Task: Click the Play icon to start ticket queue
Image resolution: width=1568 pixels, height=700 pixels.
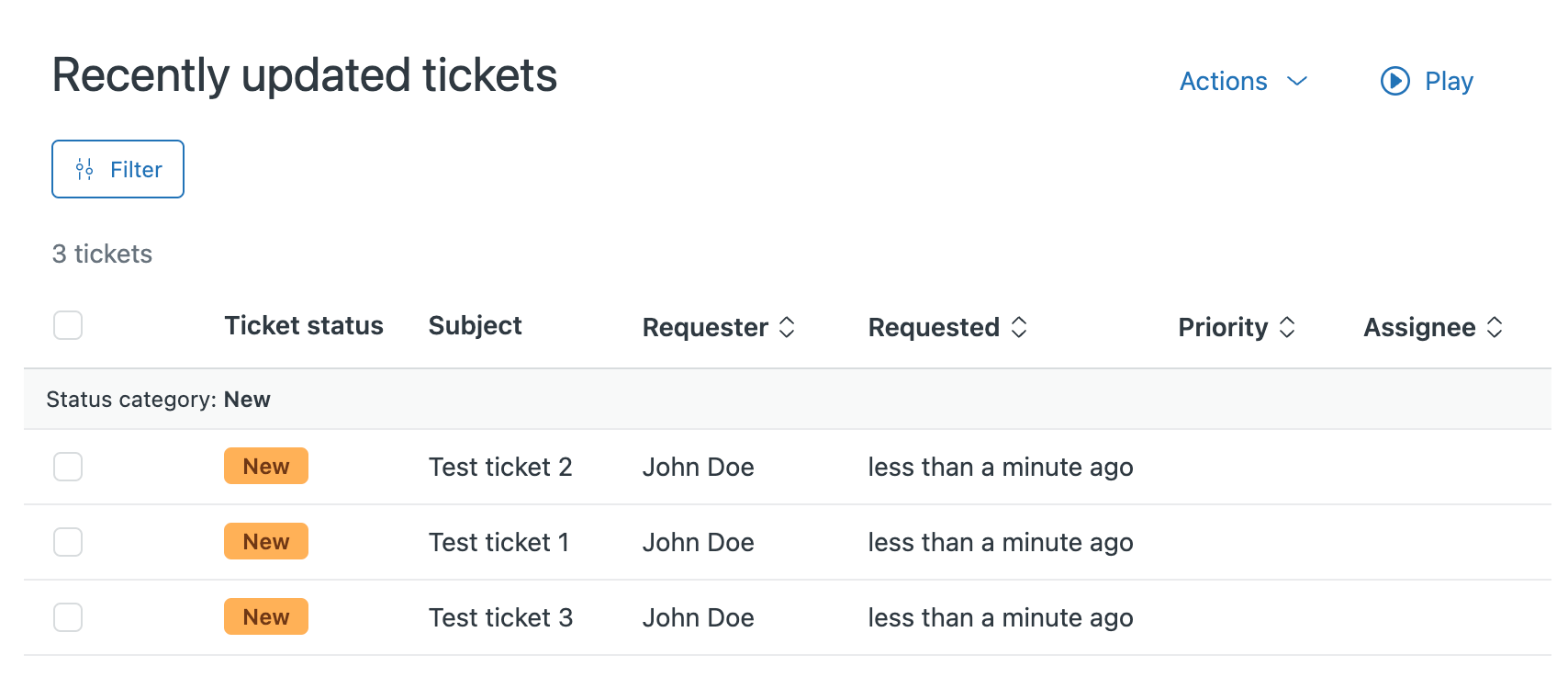Action: (1394, 82)
